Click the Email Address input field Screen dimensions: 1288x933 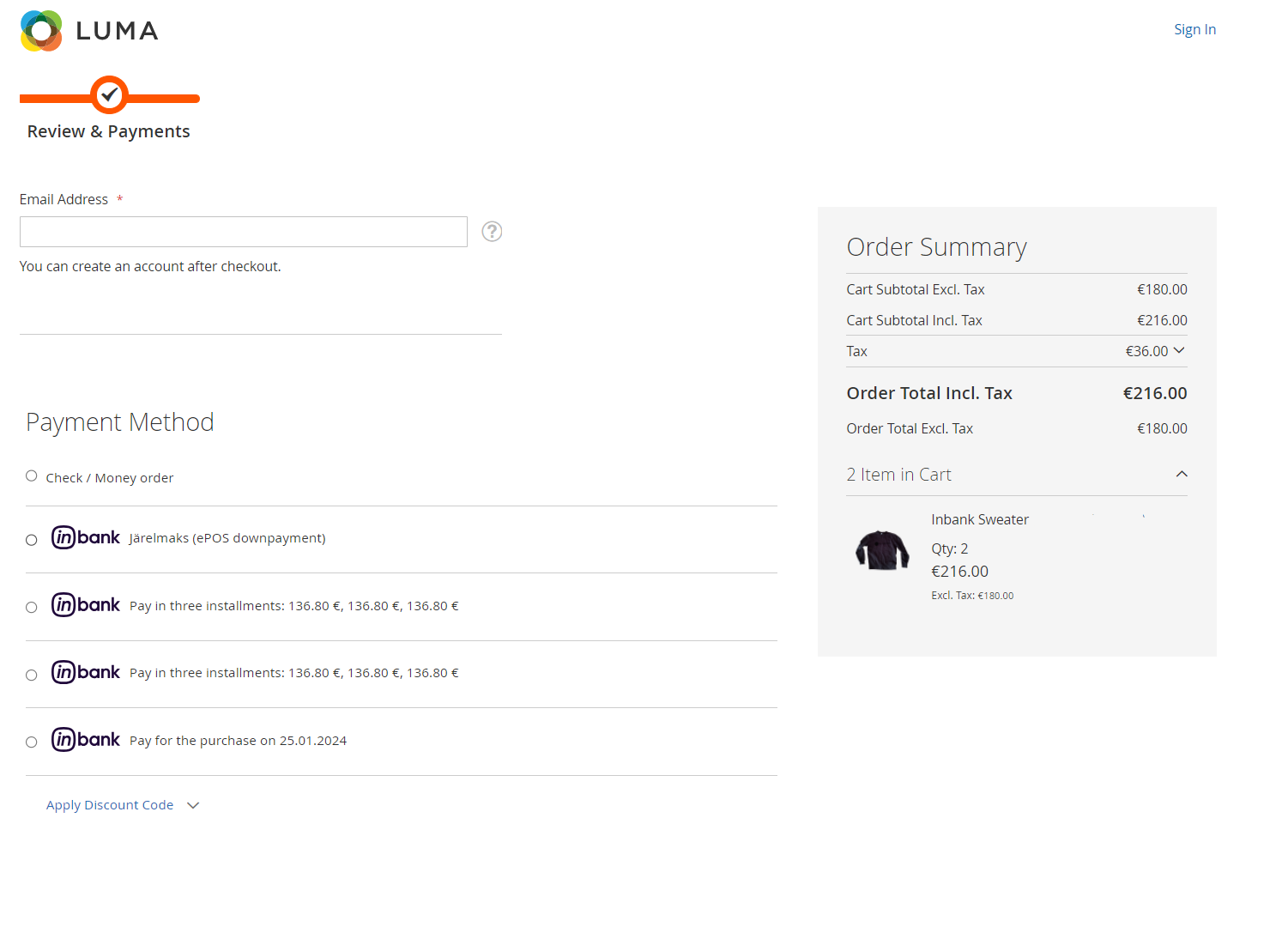244,232
